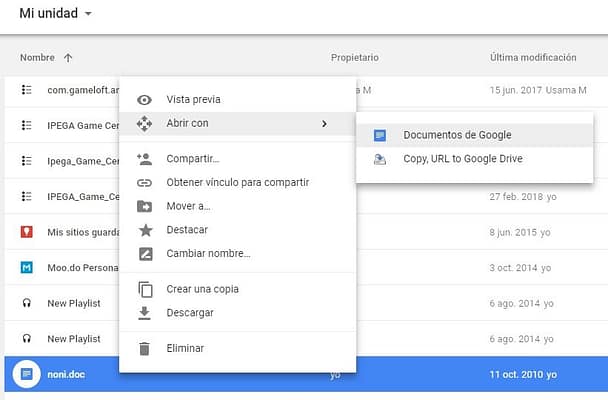
Task: Click blue M icon of Moo.do file
Action: pyautogui.click(x=26, y=267)
